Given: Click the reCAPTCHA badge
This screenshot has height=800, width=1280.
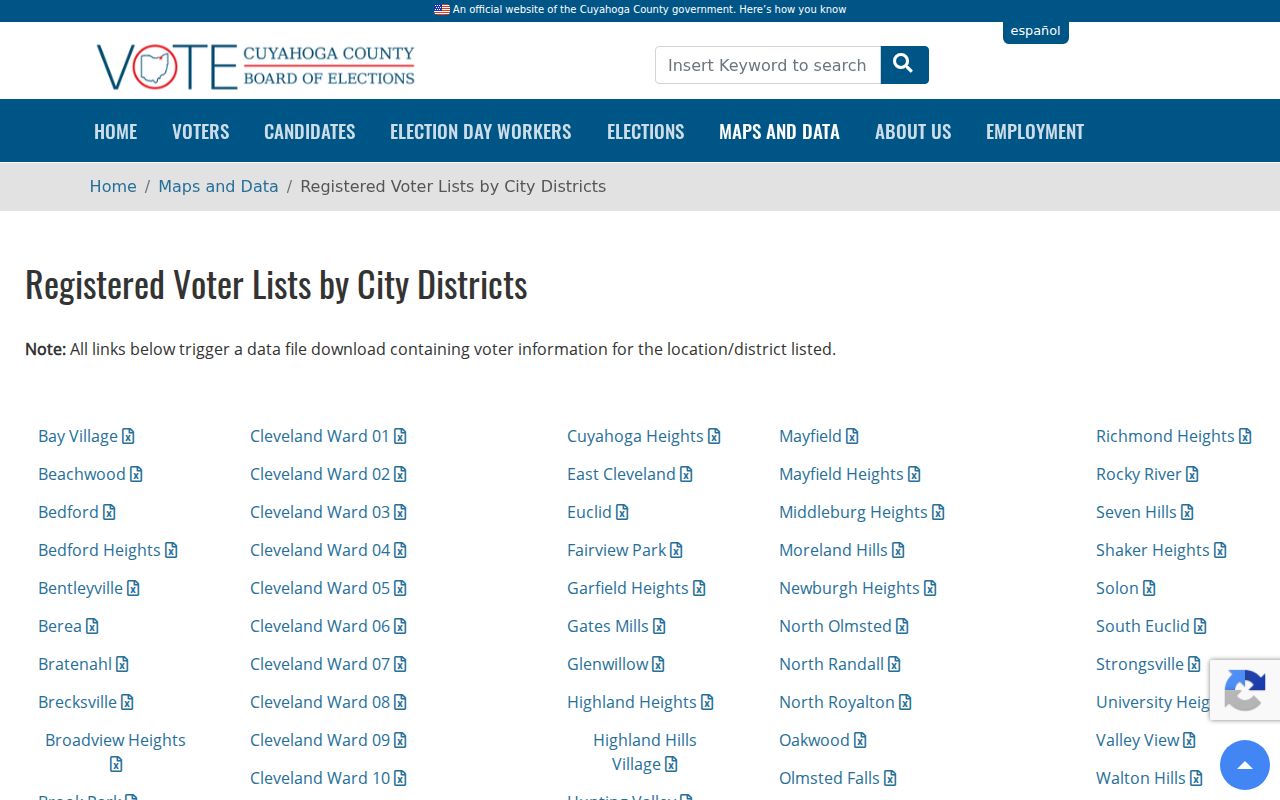Looking at the screenshot, I should tap(1245, 690).
